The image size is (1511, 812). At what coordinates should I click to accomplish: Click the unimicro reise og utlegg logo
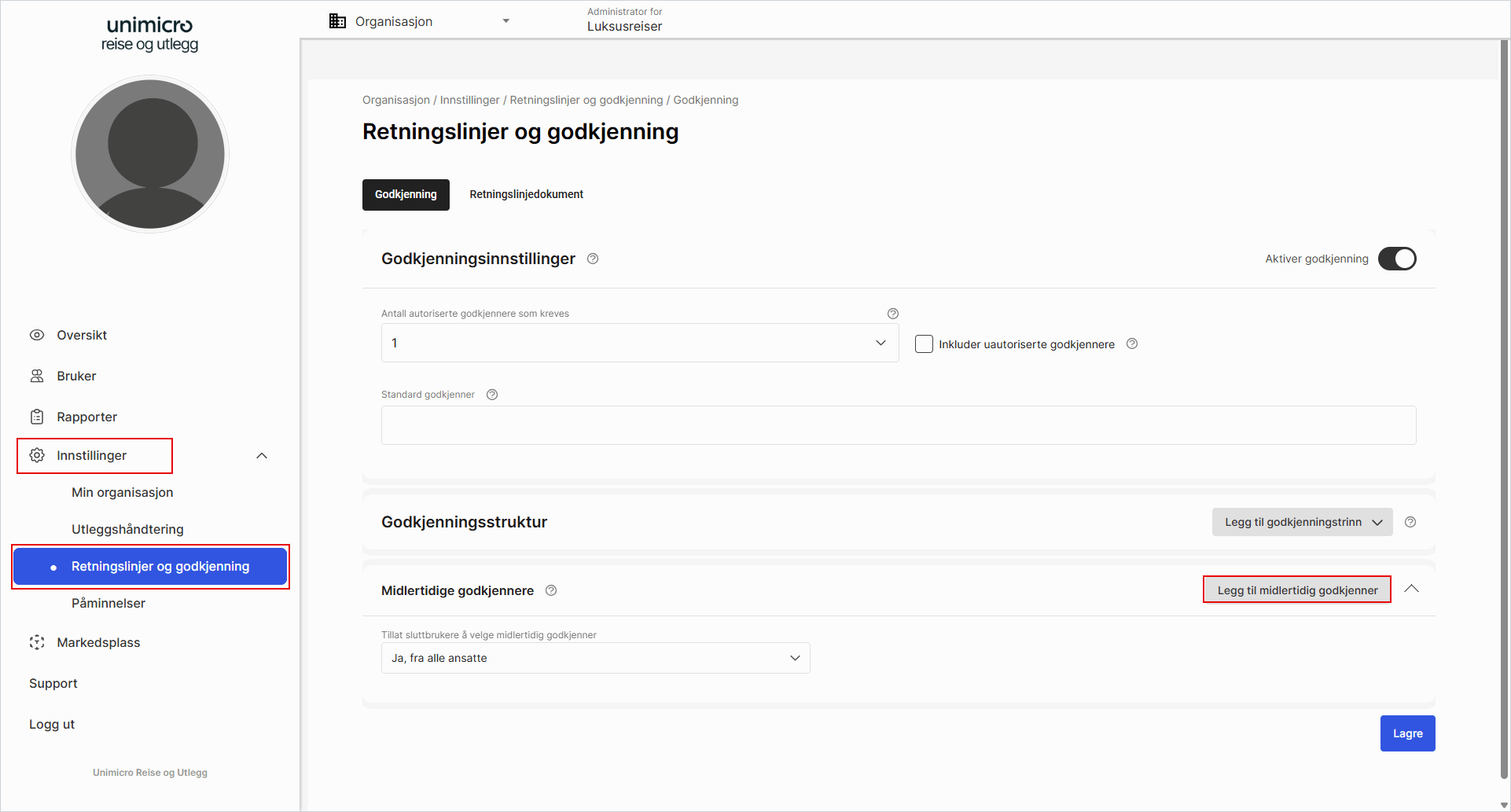(149, 34)
